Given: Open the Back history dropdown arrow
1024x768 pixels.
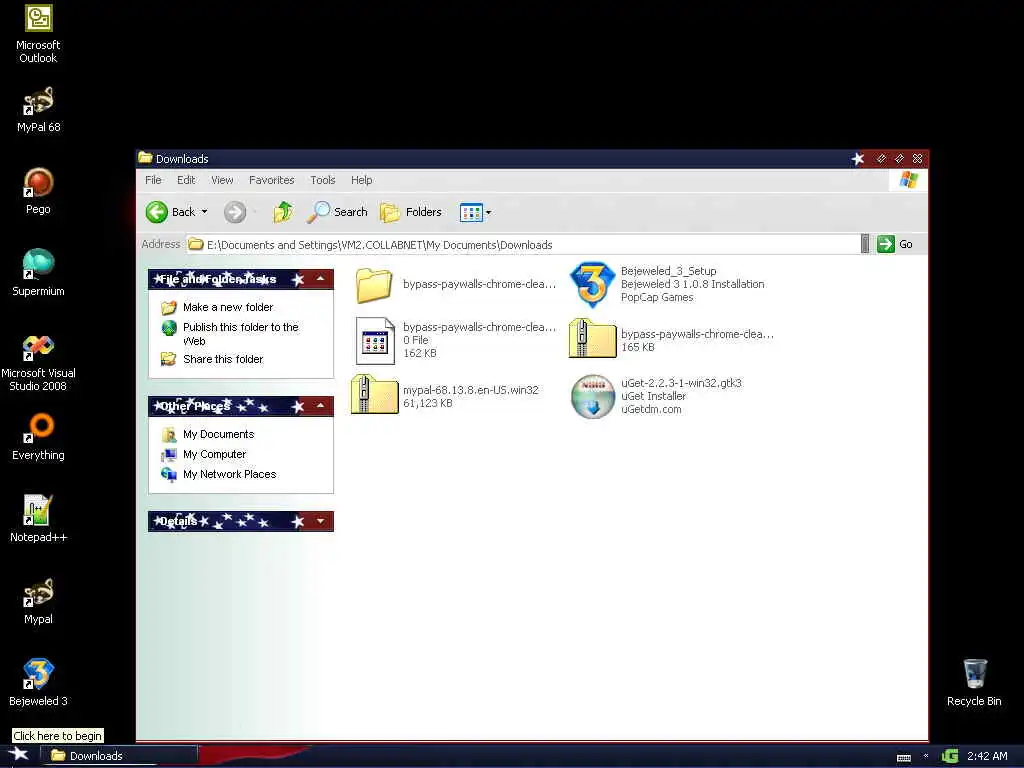Looking at the screenshot, I should pyautogui.click(x=204, y=212).
